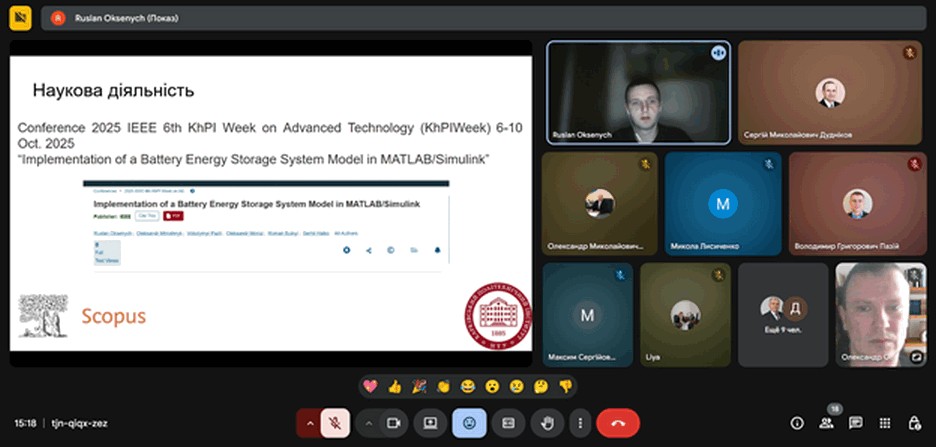This screenshot has width=936, height=447.
Task: Click the raise hand icon
Action: click(x=546, y=423)
